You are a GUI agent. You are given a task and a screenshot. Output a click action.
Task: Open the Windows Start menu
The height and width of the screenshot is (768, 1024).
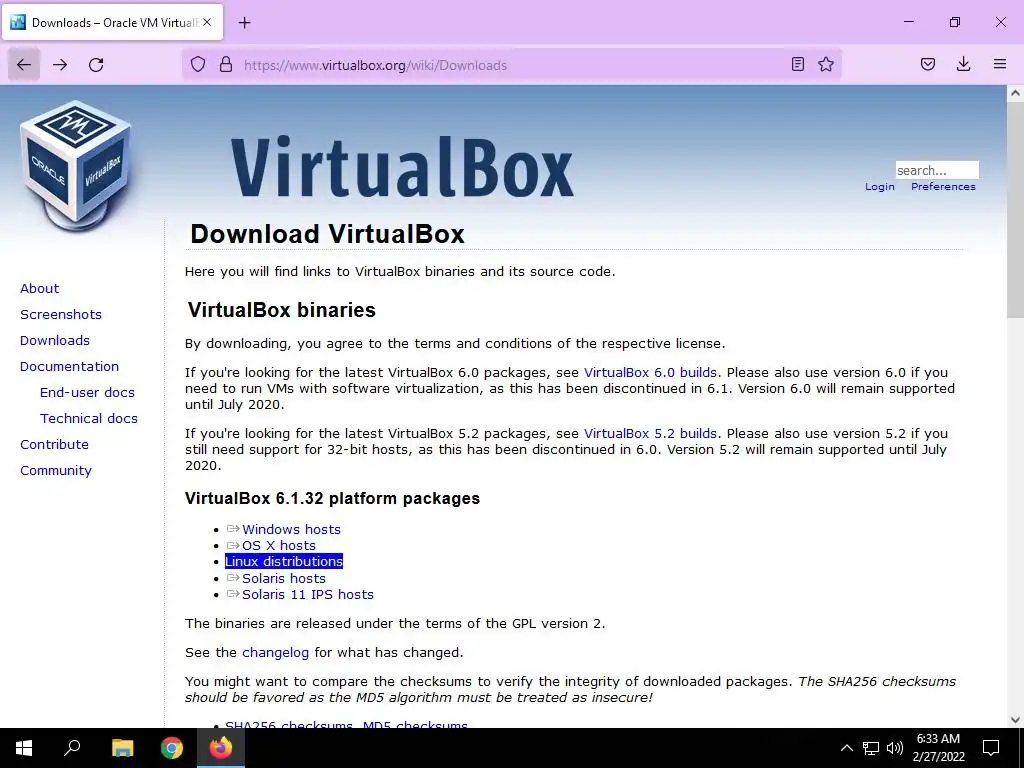(24, 748)
